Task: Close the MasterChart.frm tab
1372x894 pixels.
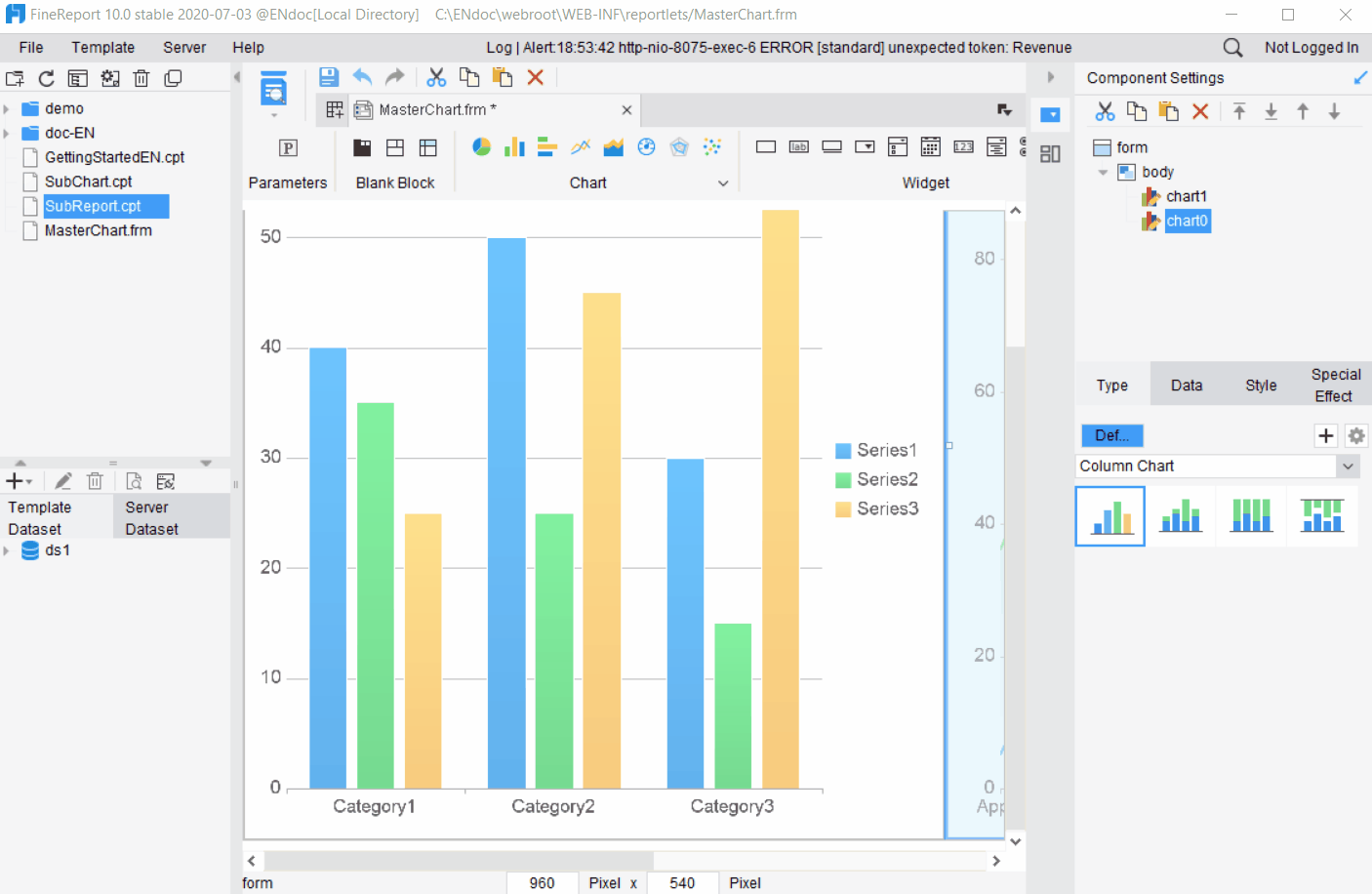Action: coord(626,110)
